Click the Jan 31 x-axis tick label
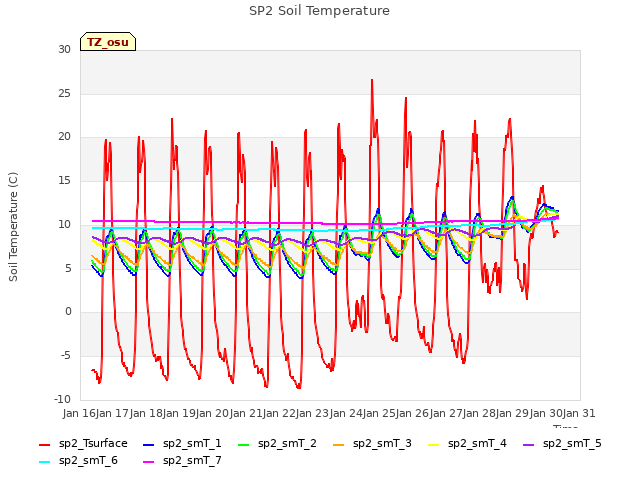Viewport: 640px width, 480px height. [579, 413]
